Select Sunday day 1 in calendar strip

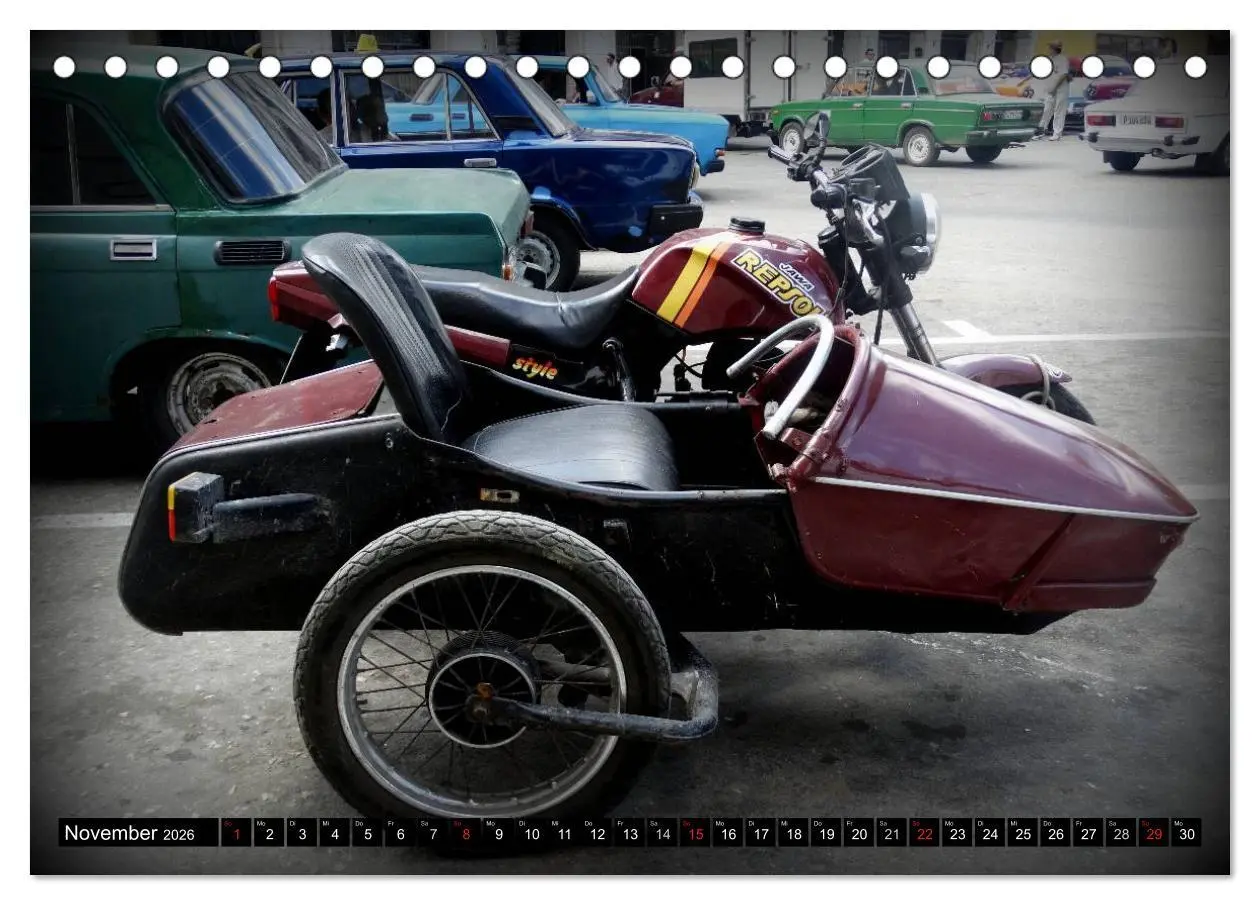pos(236,832)
